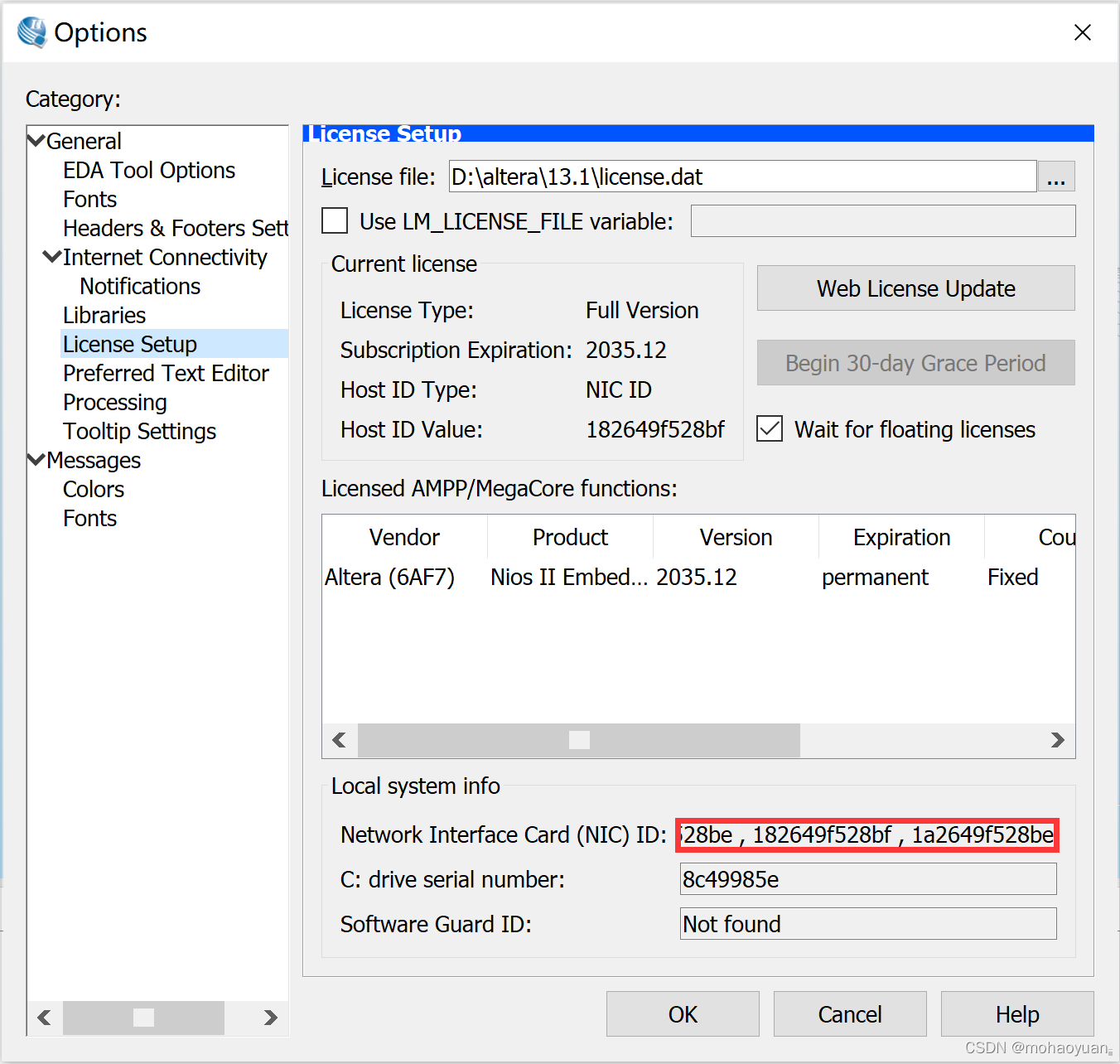Collapse the General category tree
Viewport: 1120px width, 1064px height.
tap(36, 140)
